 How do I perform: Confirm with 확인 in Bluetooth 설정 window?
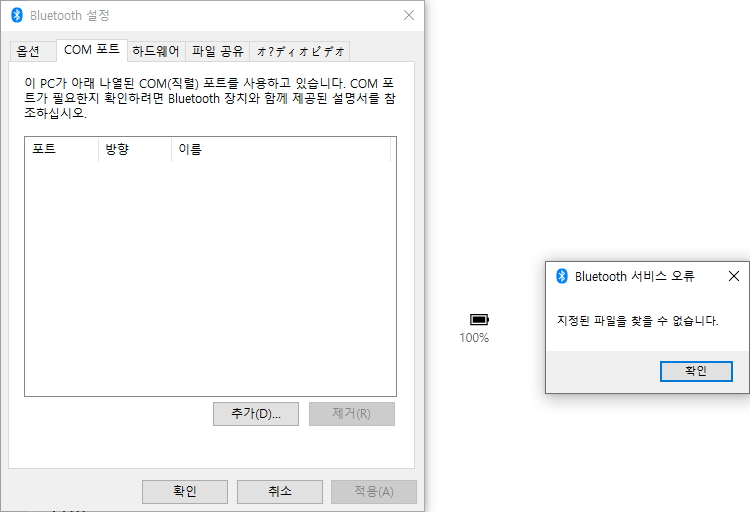click(x=185, y=491)
